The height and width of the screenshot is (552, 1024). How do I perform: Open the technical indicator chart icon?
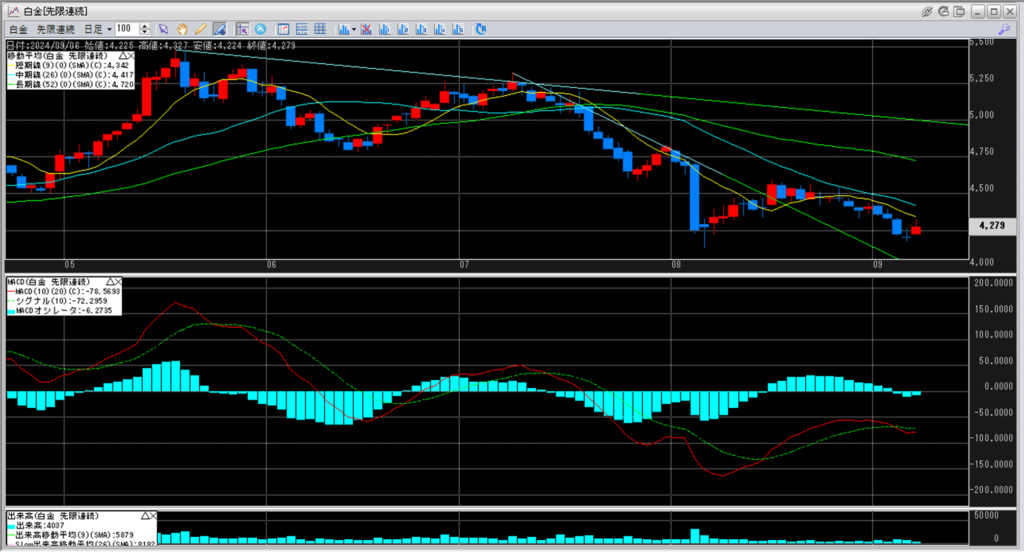pos(344,29)
